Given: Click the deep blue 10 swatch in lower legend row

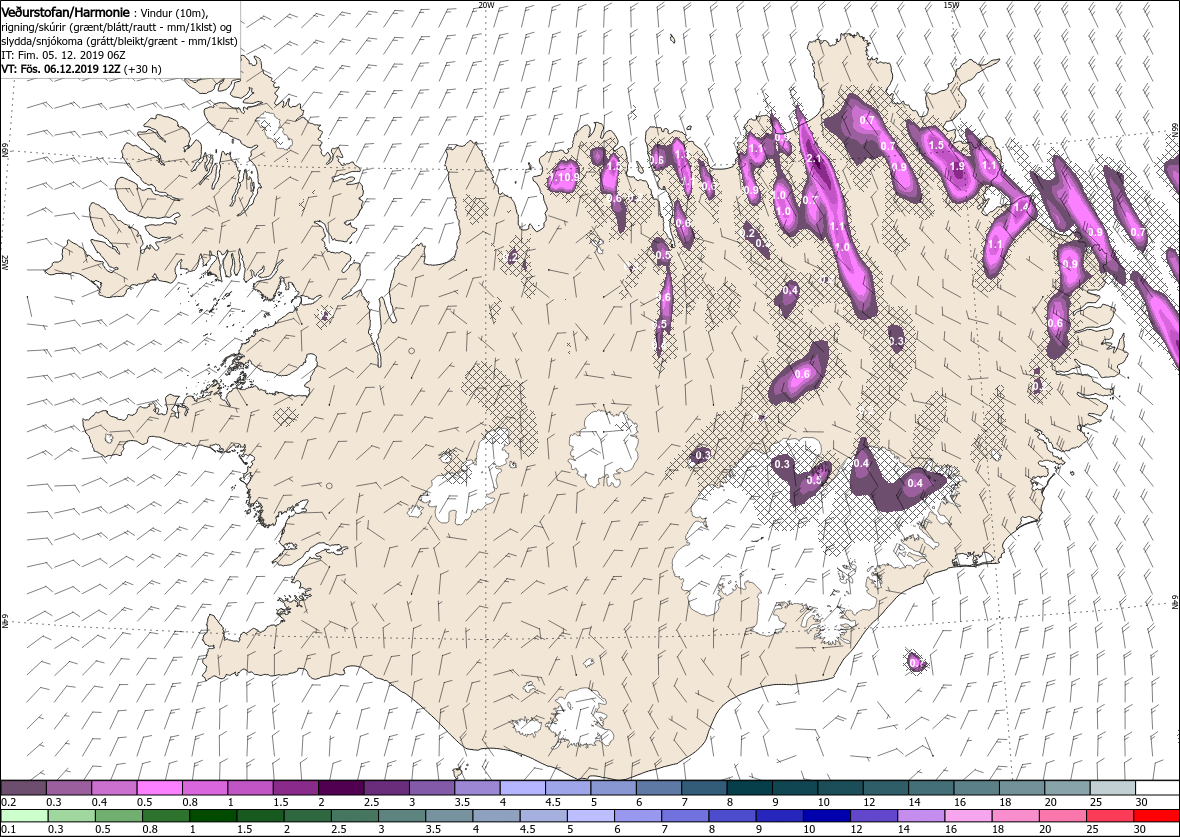Looking at the screenshot, I should click(x=826, y=816).
